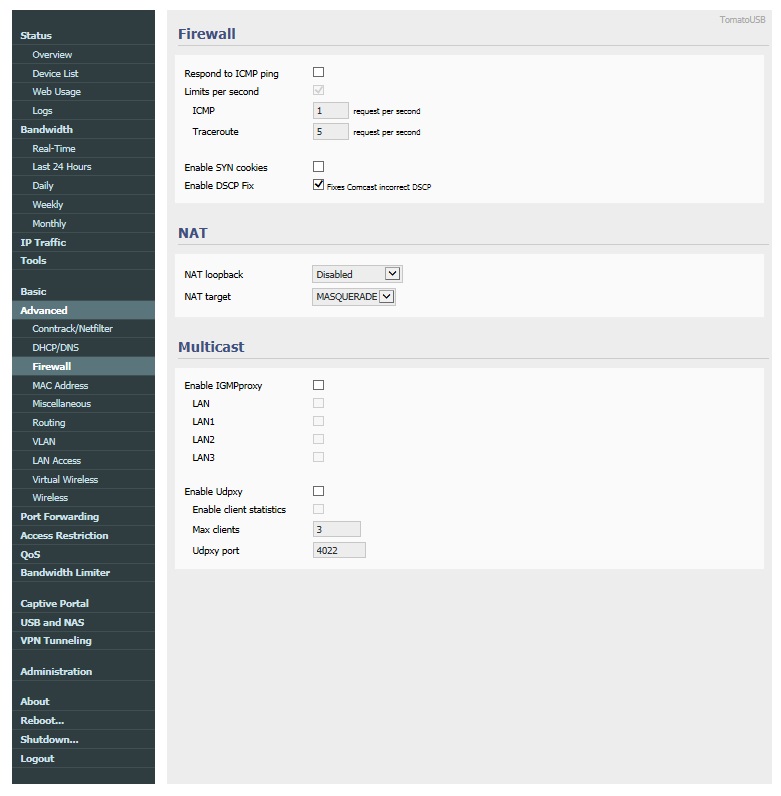The image size is (781, 796).
Task: Open Basic settings section
Action: [x=84, y=291]
